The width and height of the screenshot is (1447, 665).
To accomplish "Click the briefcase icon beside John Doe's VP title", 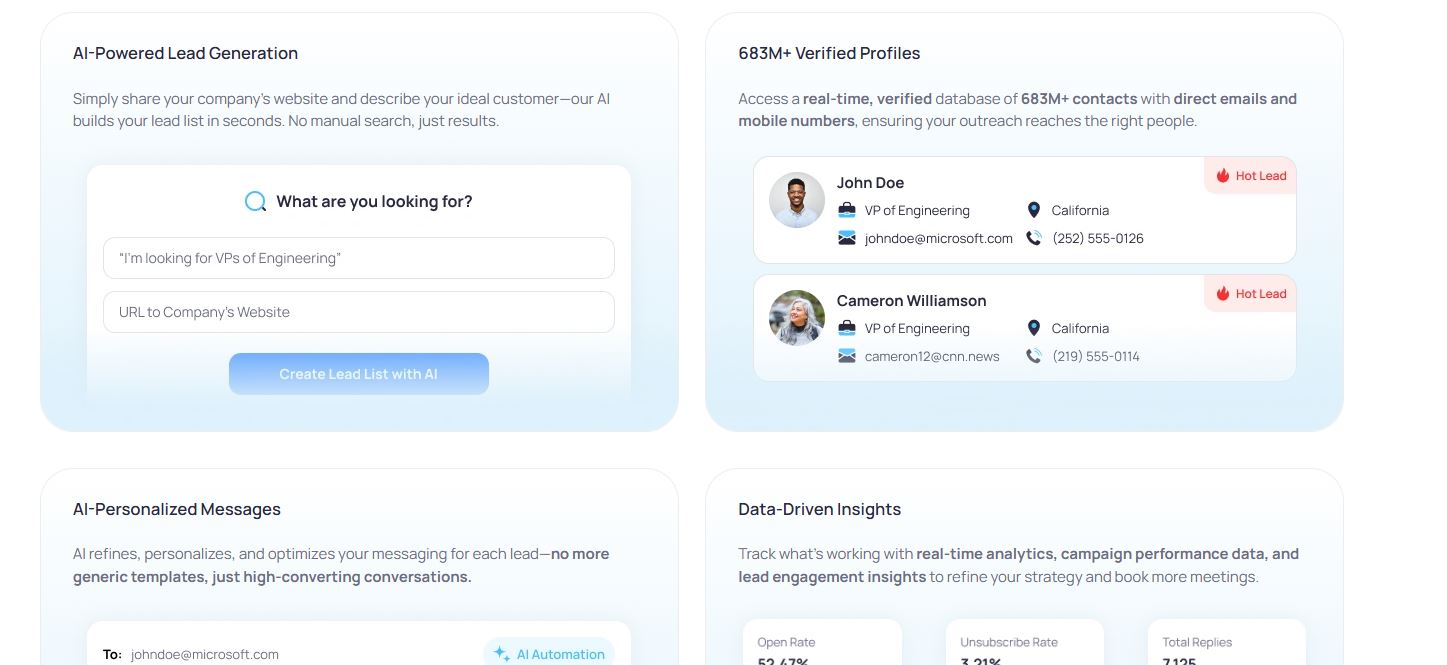I will coord(847,210).
